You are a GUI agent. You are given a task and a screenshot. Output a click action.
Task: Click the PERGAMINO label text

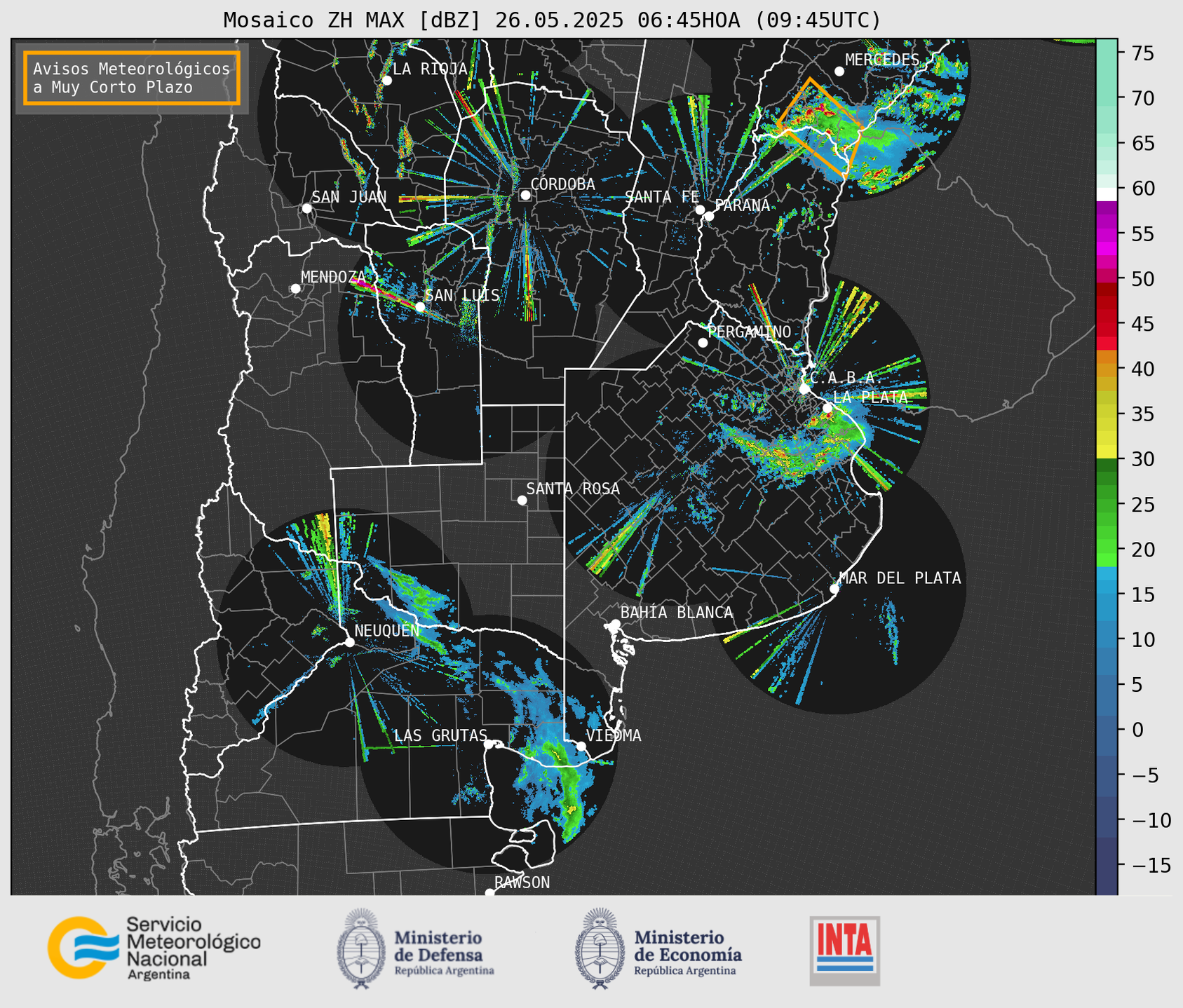(749, 332)
